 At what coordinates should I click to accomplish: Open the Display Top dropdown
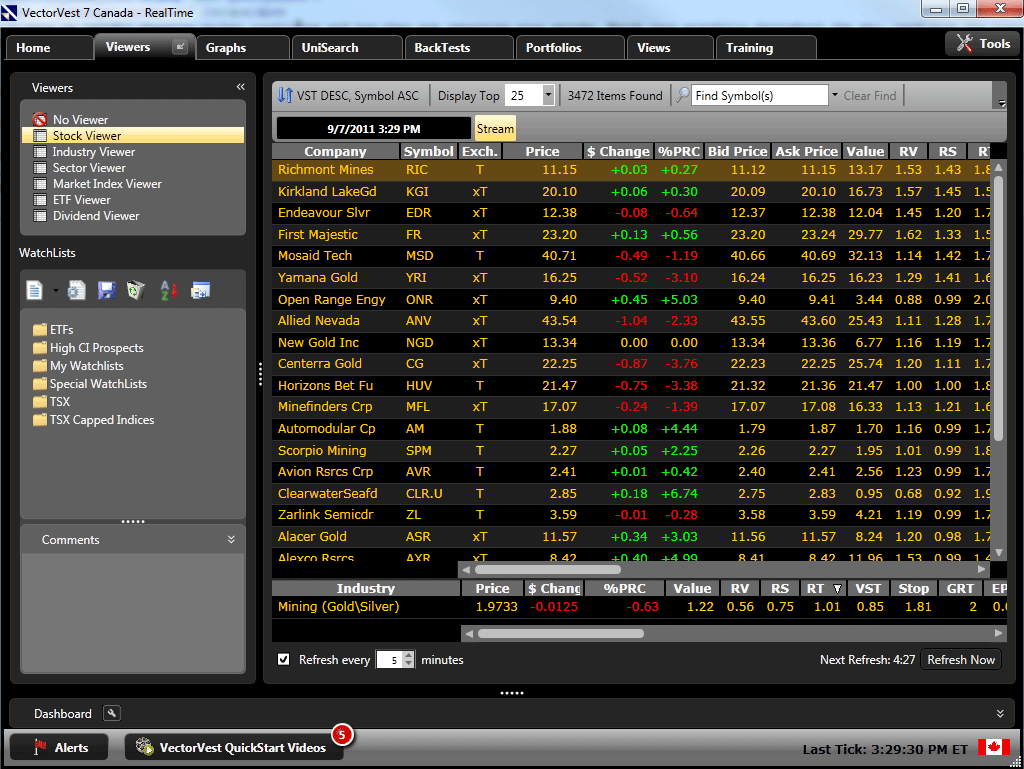[x=548, y=96]
